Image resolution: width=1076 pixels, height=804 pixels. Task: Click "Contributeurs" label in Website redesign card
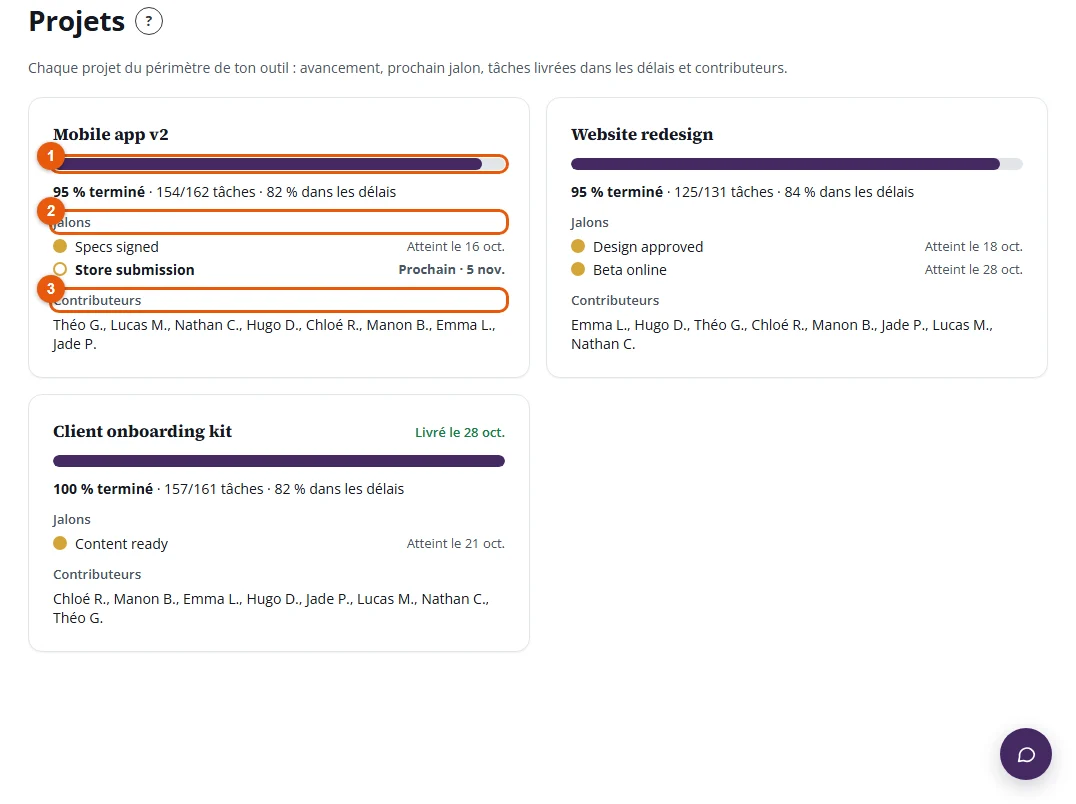[615, 300]
